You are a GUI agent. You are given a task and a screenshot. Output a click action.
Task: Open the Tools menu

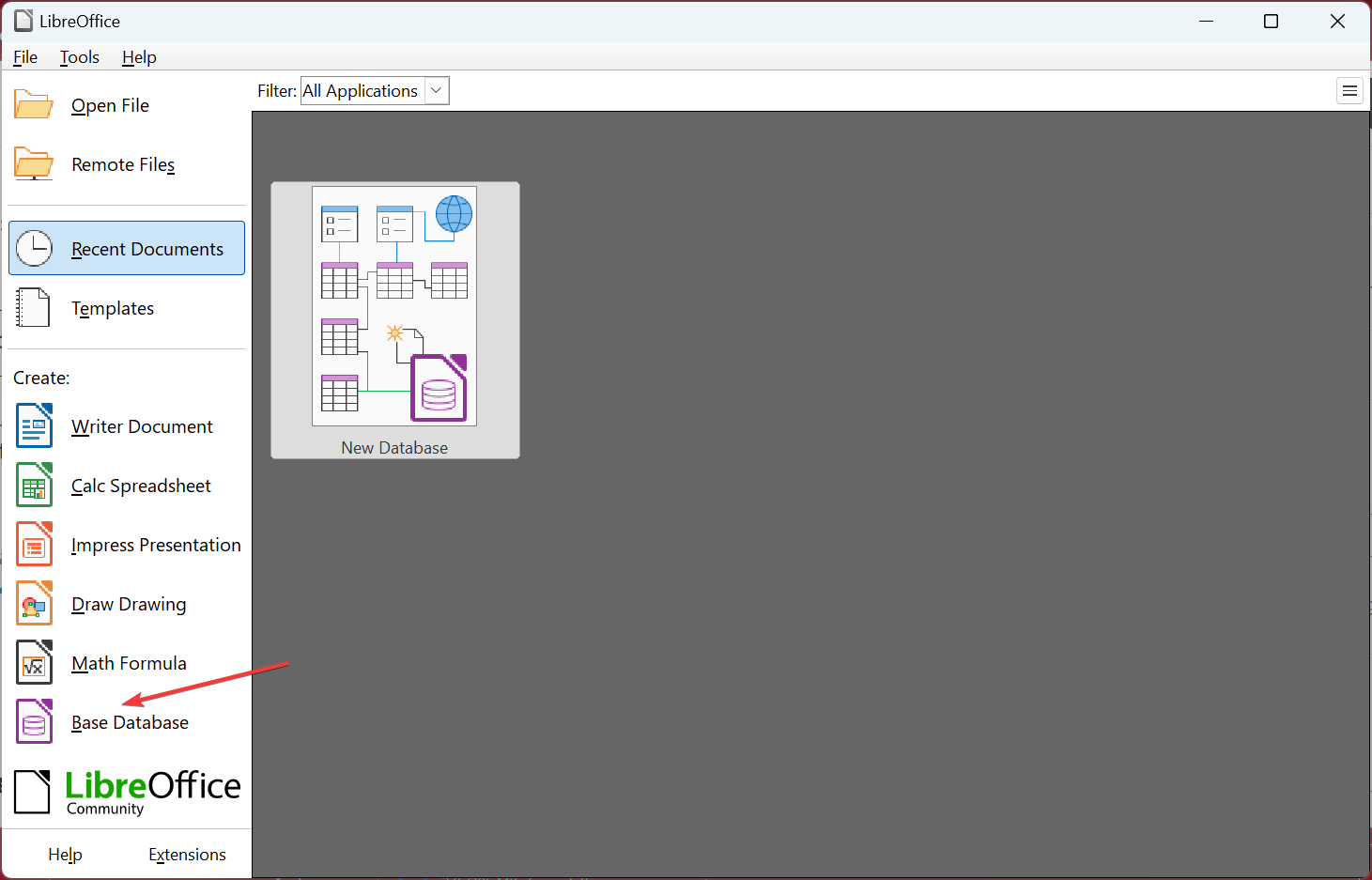click(x=80, y=57)
